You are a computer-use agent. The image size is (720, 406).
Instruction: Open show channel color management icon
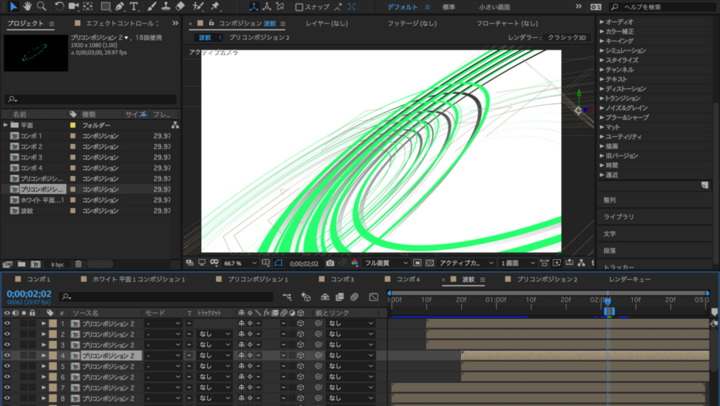354,263
